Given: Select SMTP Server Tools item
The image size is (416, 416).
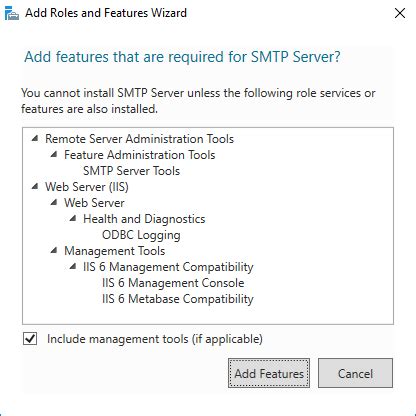Looking at the screenshot, I should [131, 171].
